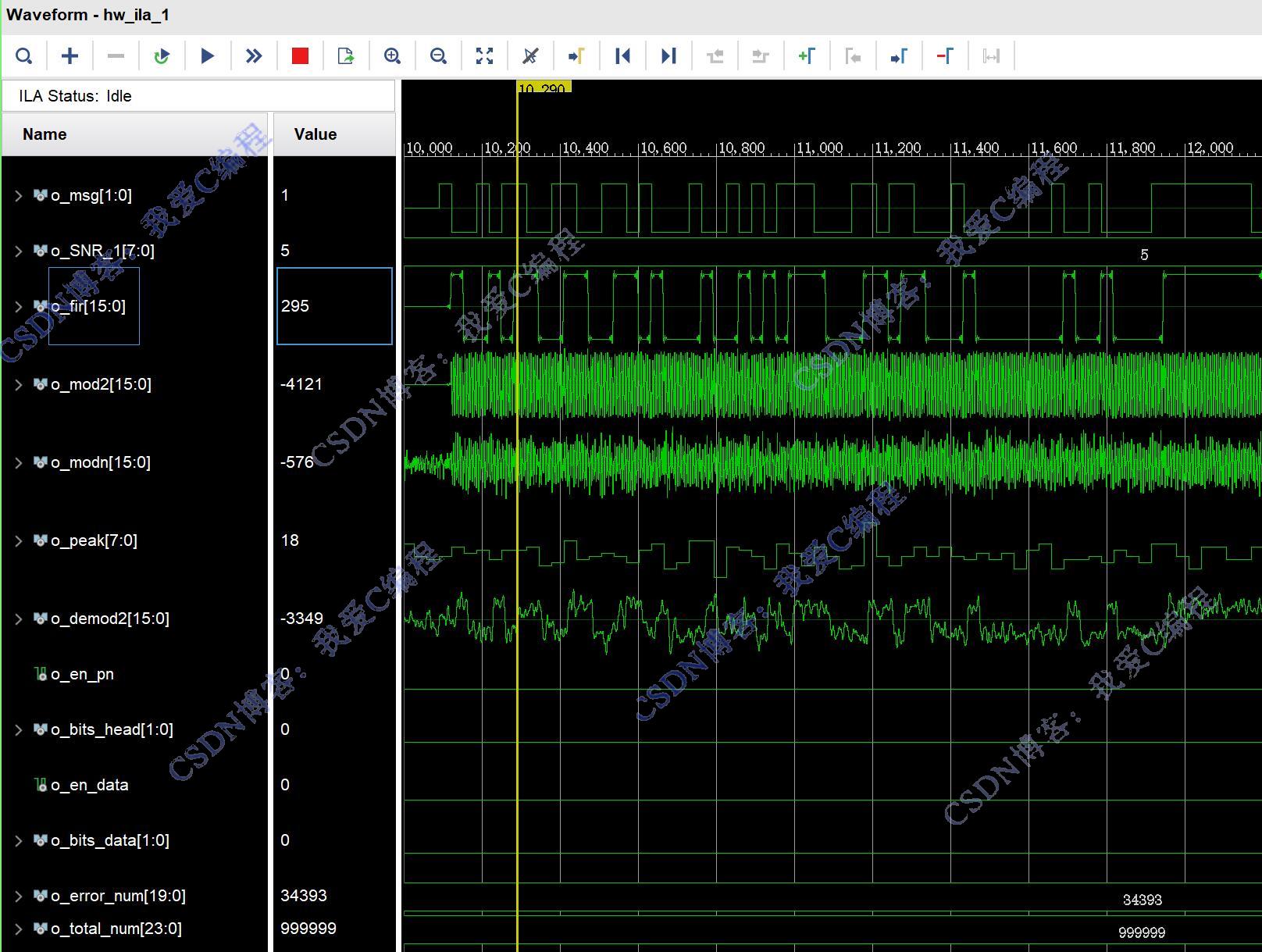Expand the o_SNR_1[7:0] signal
Image resolution: width=1262 pixels, height=952 pixels.
click(18, 251)
